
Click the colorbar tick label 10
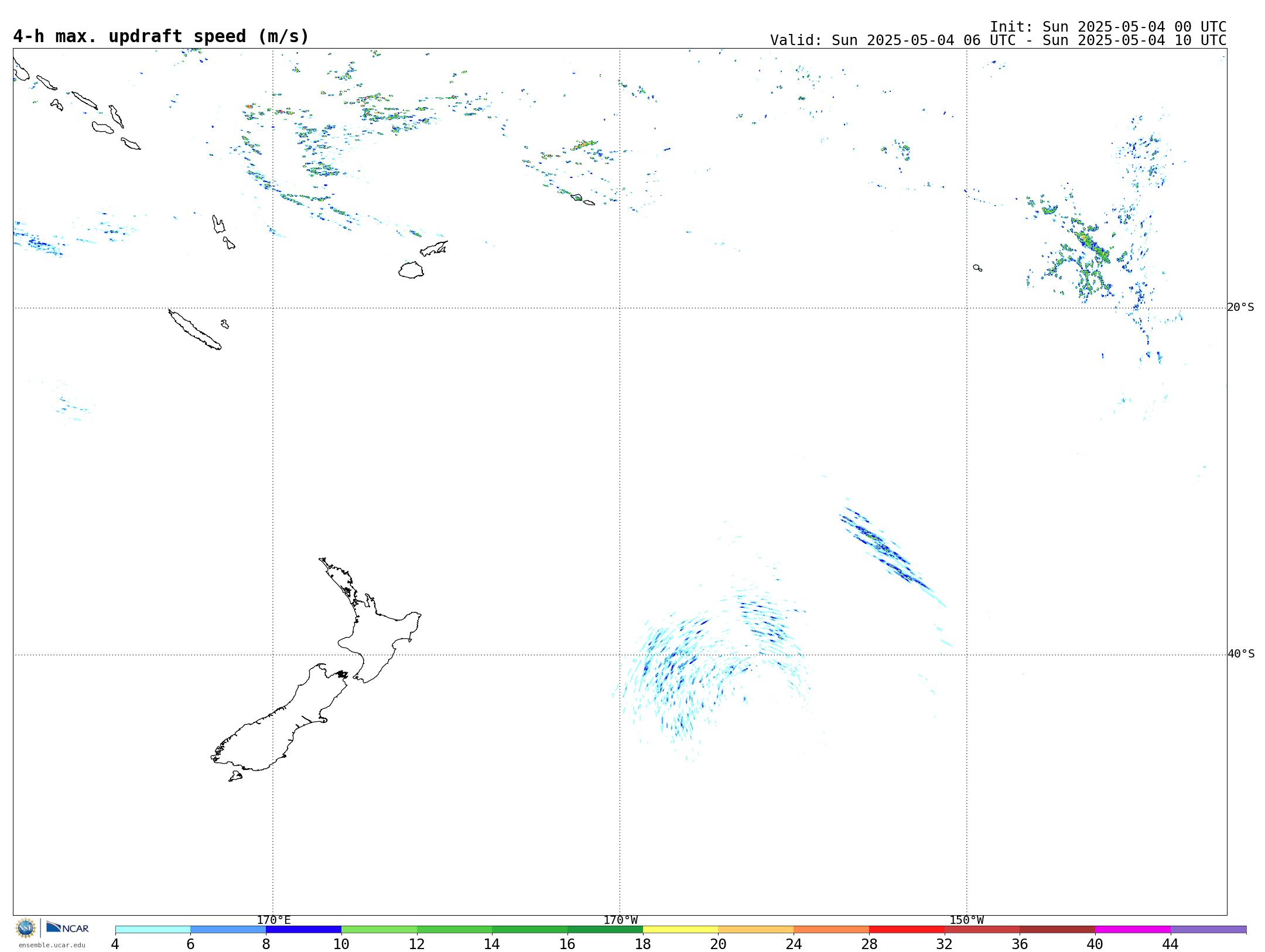[341, 944]
